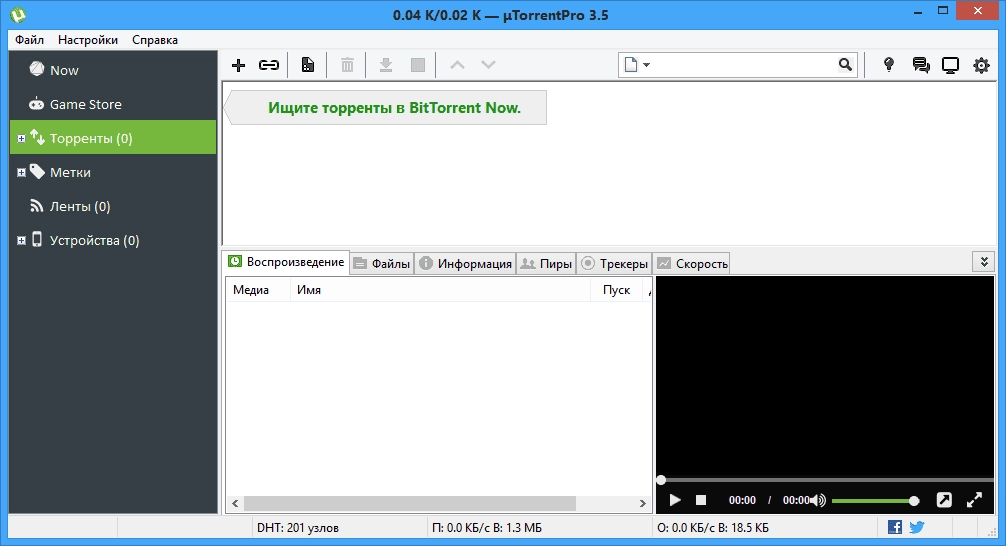
Task: Click the BitTorrent Now search banner
Action: point(386,108)
